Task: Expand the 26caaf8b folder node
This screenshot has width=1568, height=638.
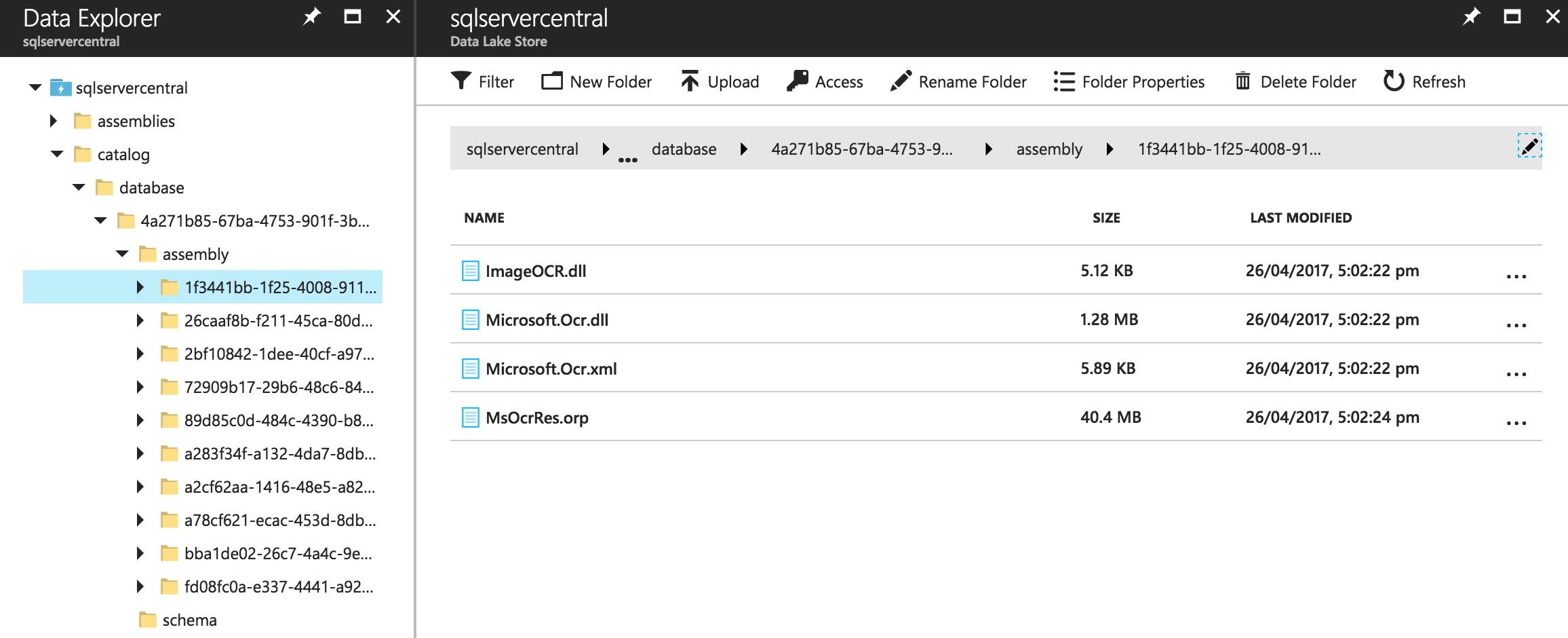Action: [x=140, y=320]
